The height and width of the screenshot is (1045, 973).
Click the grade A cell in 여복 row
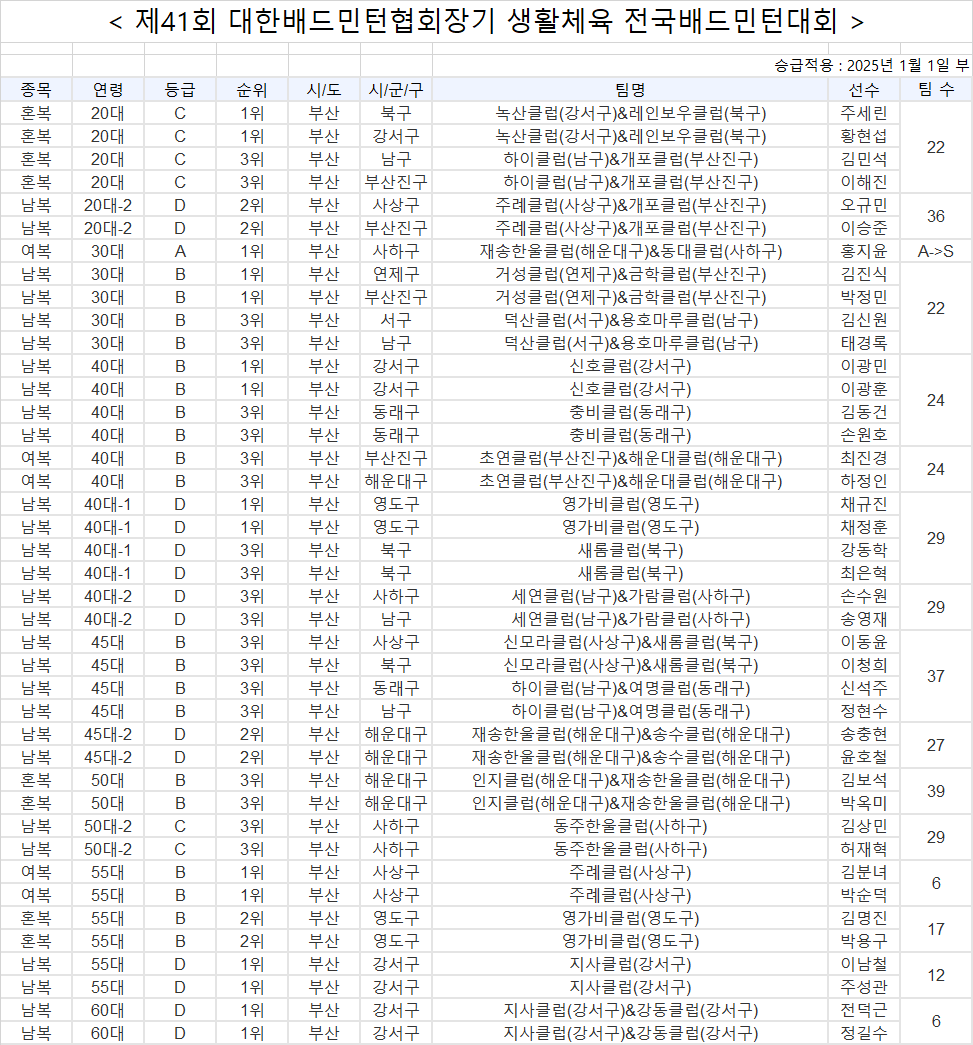point(180,251)
